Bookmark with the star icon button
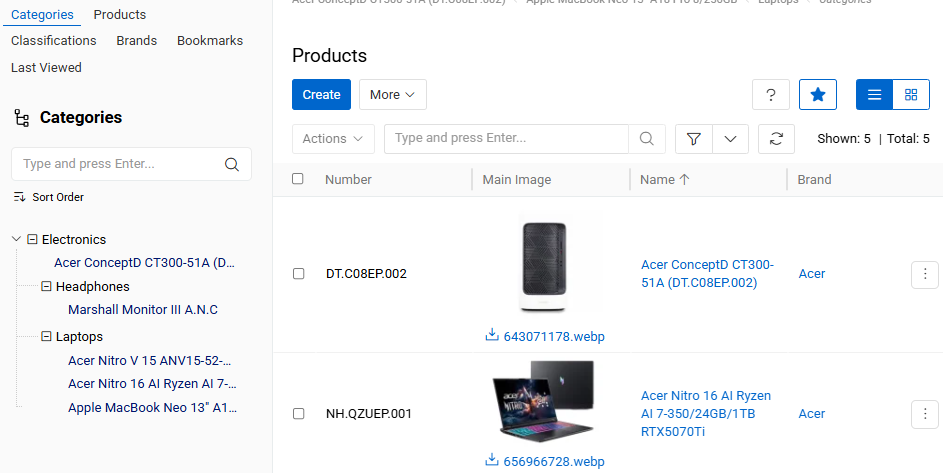The image size is (943, 473). [817, 94]
